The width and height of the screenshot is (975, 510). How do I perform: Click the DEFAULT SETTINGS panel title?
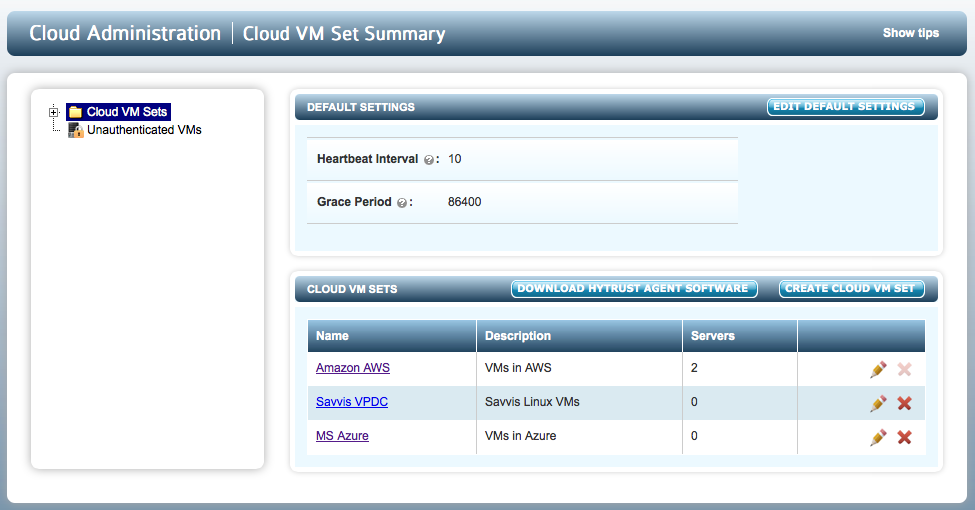[361, 107]
